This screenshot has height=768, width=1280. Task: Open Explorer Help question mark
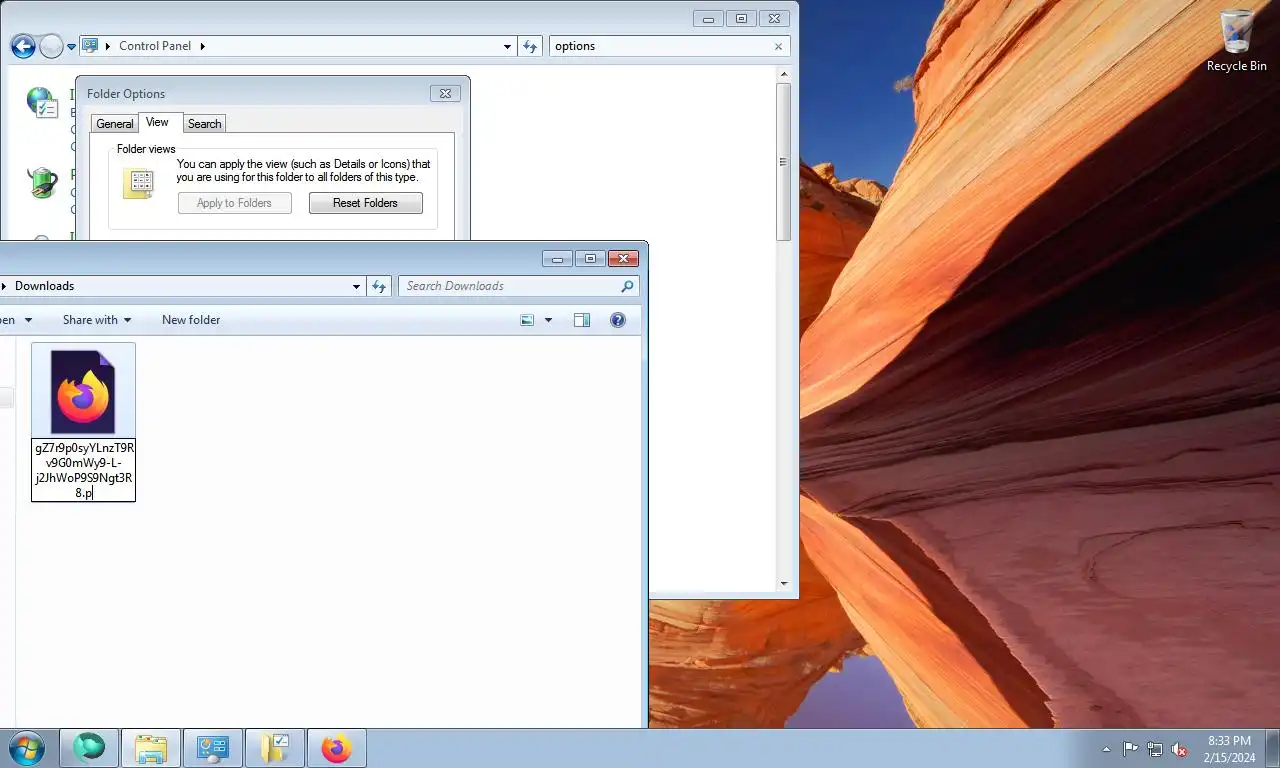point(618,320)
